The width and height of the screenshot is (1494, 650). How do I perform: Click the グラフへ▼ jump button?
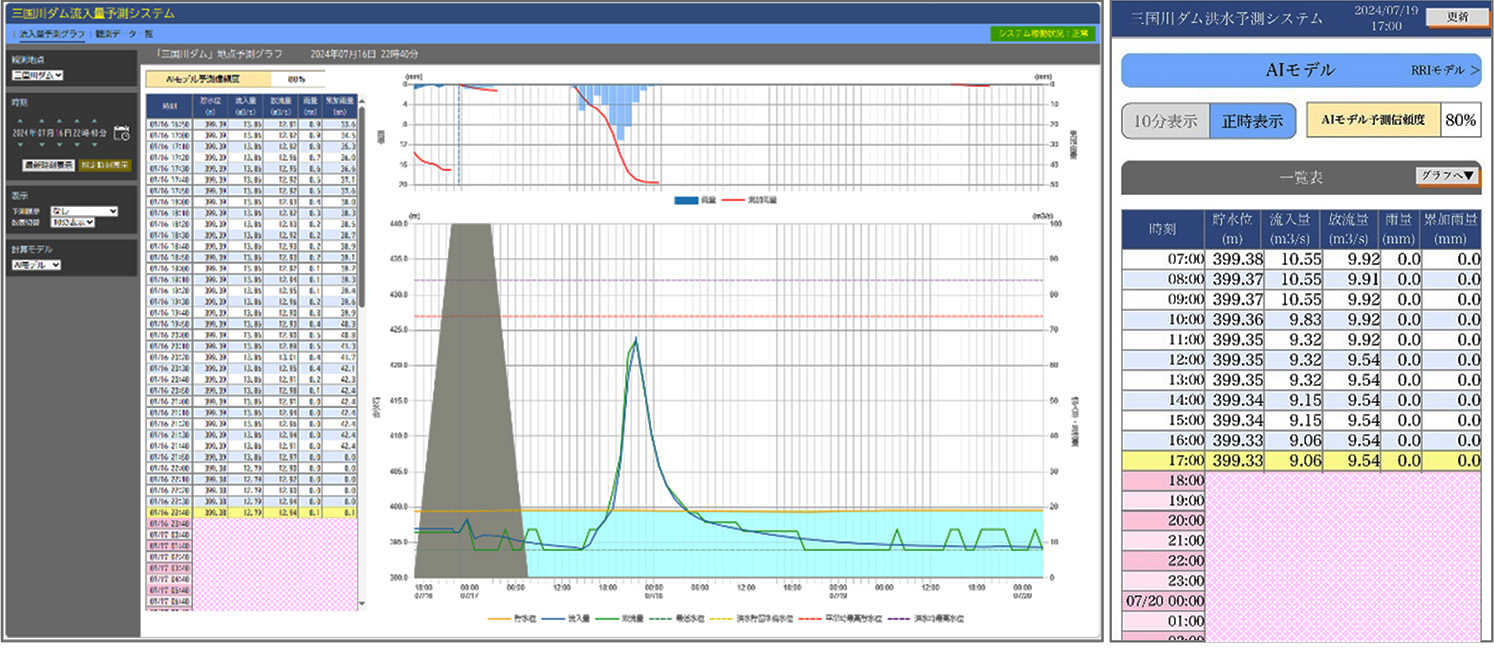point(1446,176)
